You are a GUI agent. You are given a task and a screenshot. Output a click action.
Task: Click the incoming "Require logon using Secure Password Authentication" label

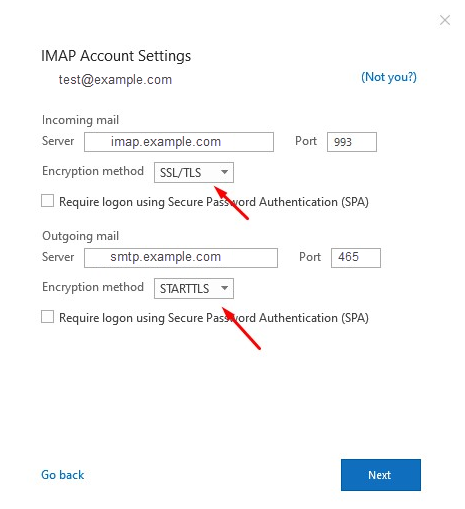pyautogui.click(x=214, y=202)
